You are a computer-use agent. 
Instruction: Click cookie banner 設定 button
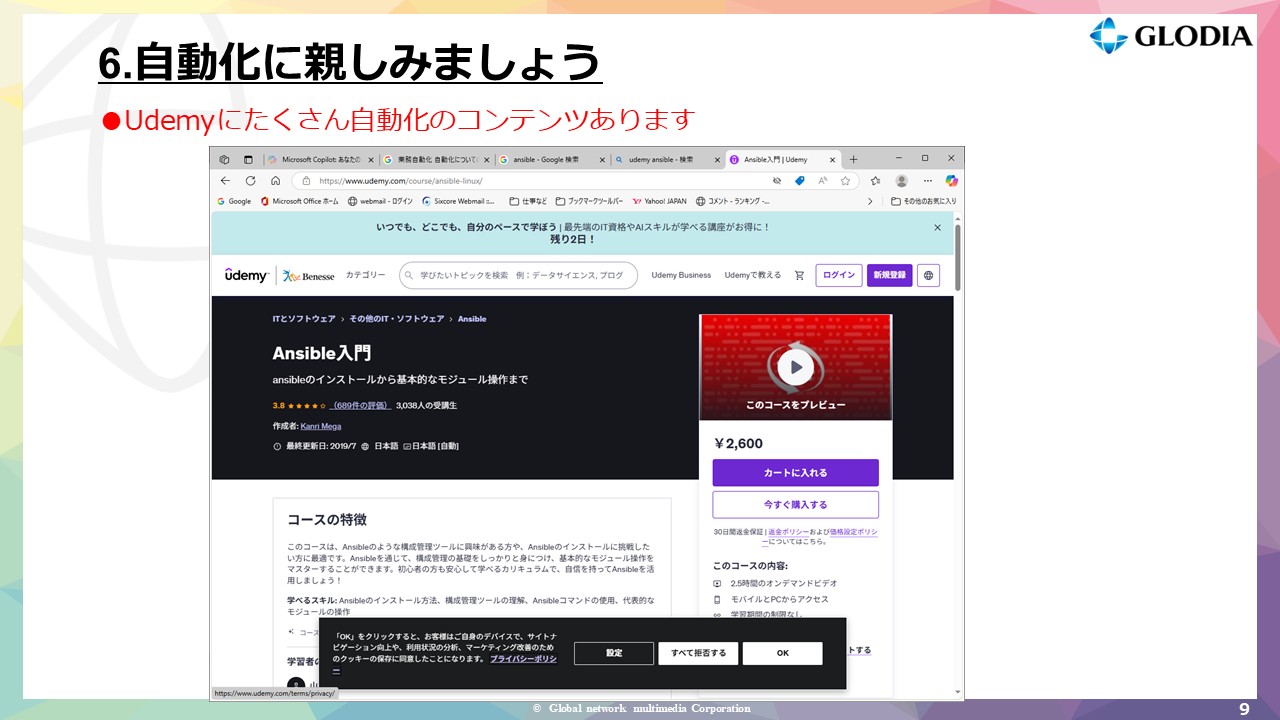pyautogui.click(x=614, y=653)
